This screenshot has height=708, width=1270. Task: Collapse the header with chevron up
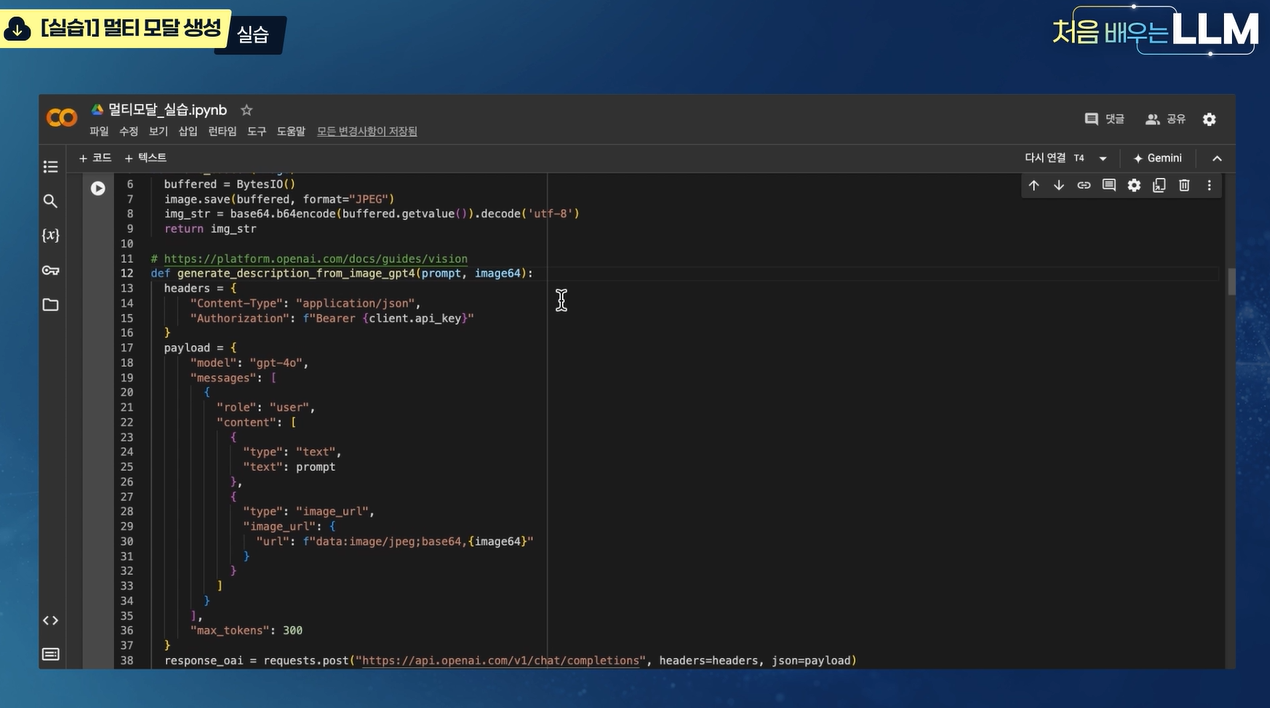[1217, 158]
